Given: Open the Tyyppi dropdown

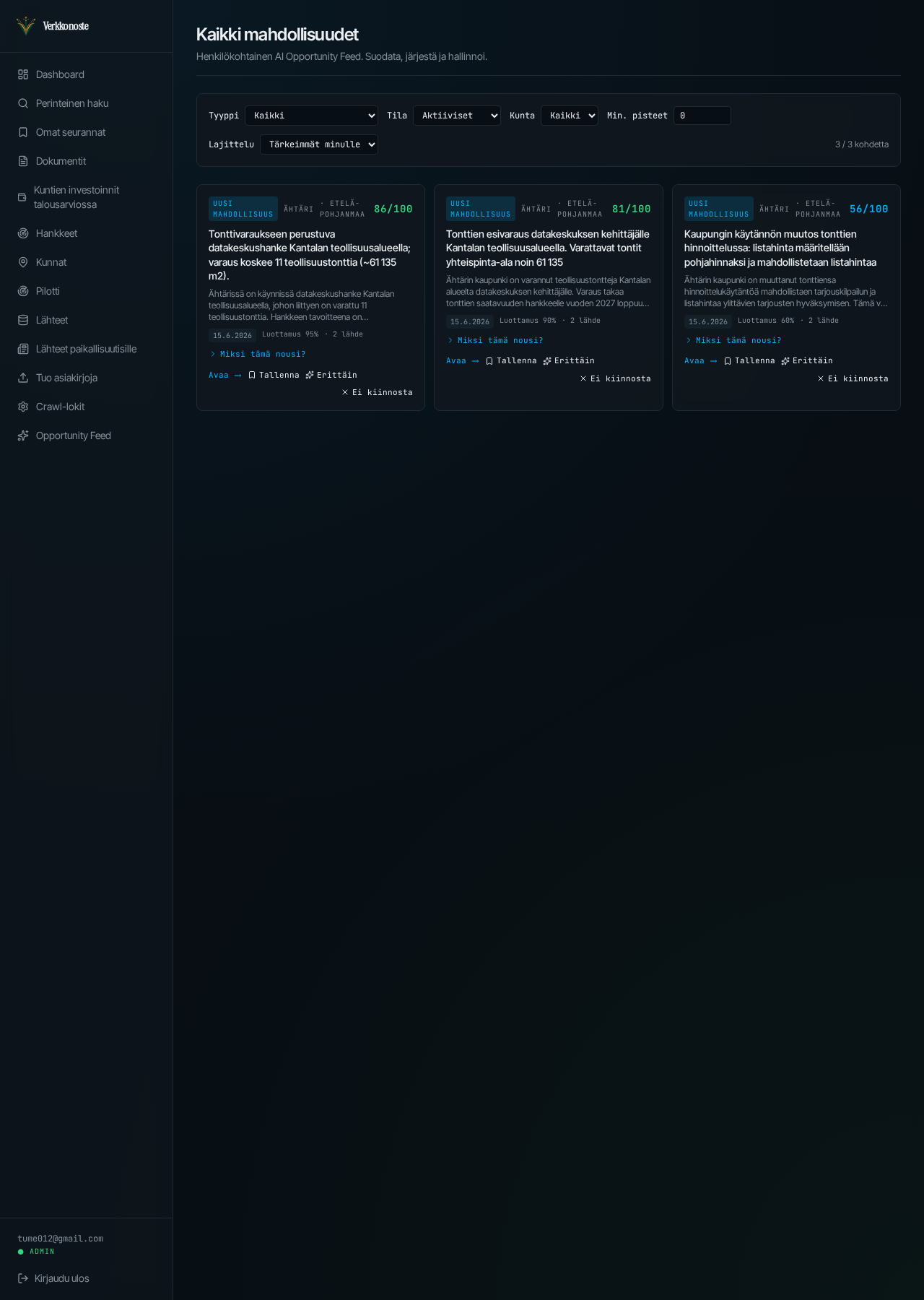Looking at the screenshot, I should pos(312,116).
